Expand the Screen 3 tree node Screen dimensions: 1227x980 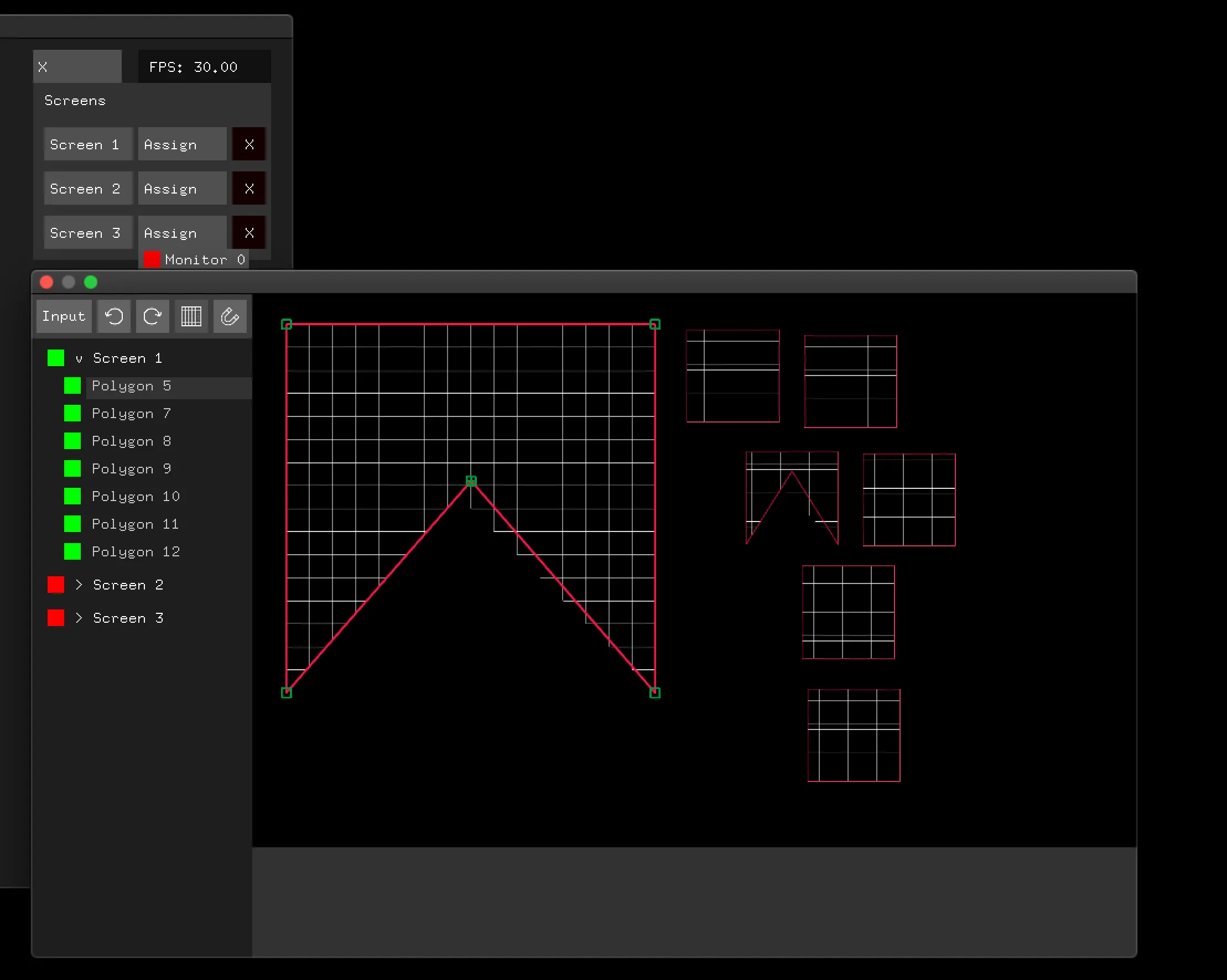tap(79, 618)
